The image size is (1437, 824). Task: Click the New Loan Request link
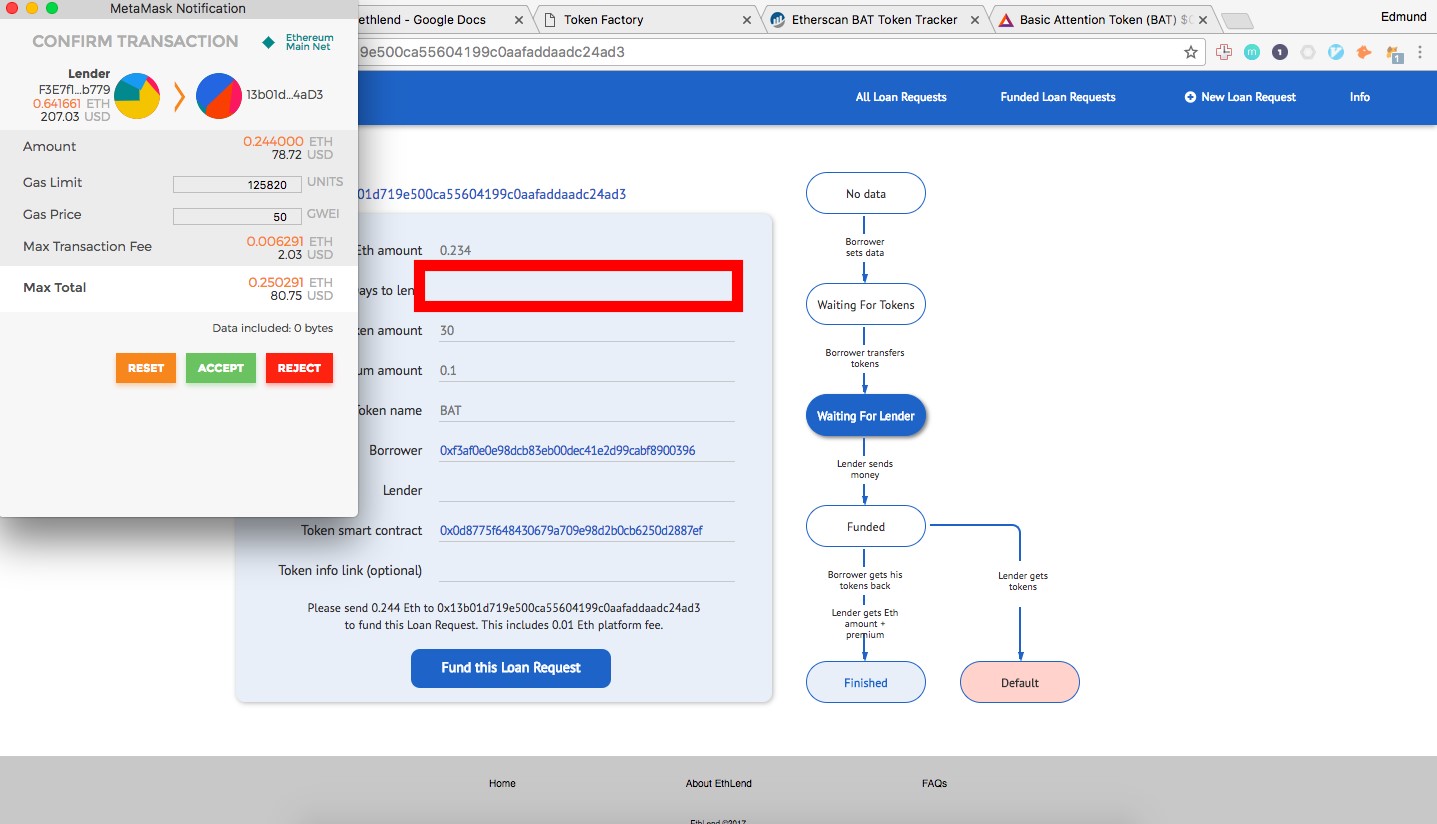tap(1248, 97)
